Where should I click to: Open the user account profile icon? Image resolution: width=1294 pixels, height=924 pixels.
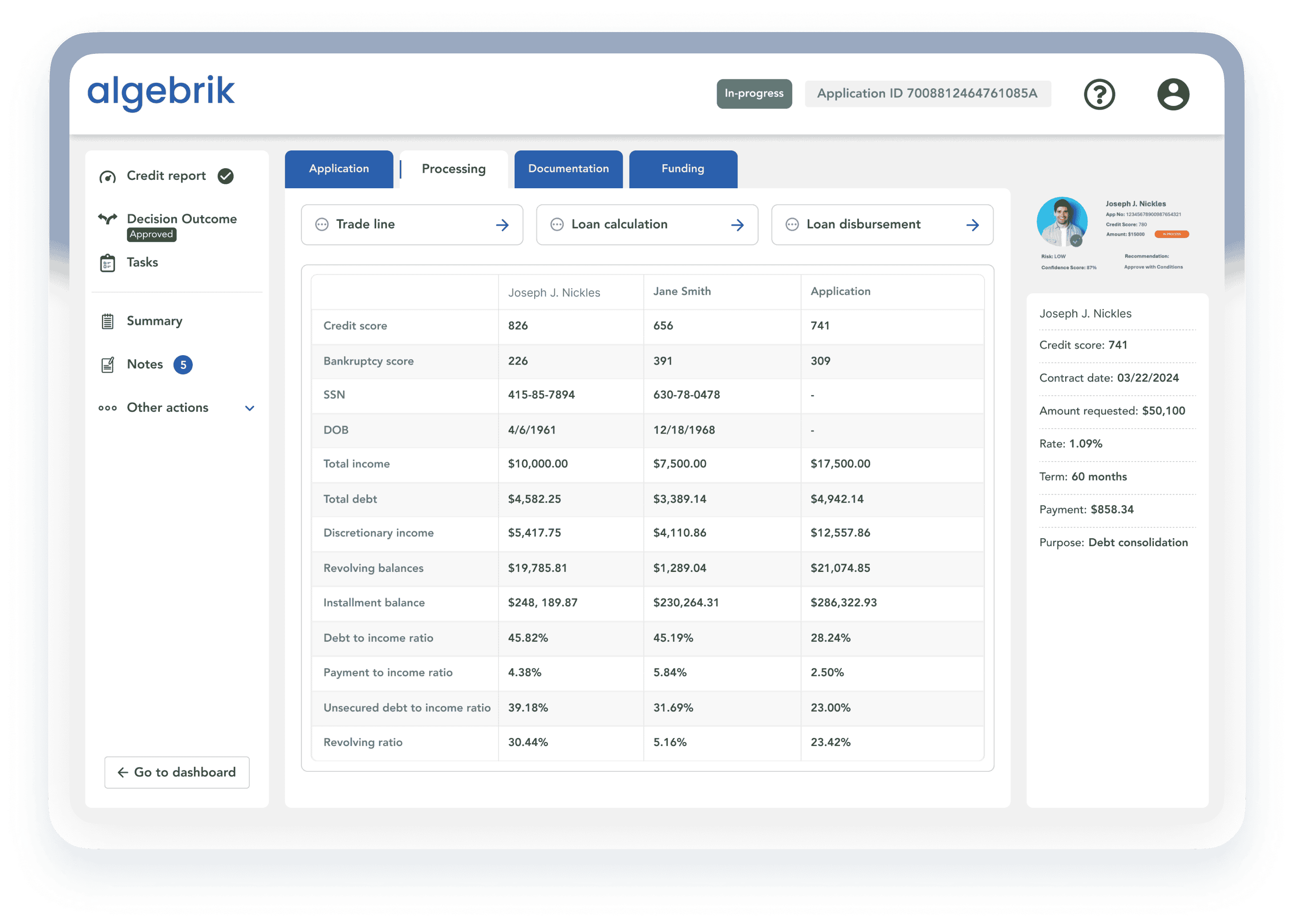click(x=1173, y=94)
